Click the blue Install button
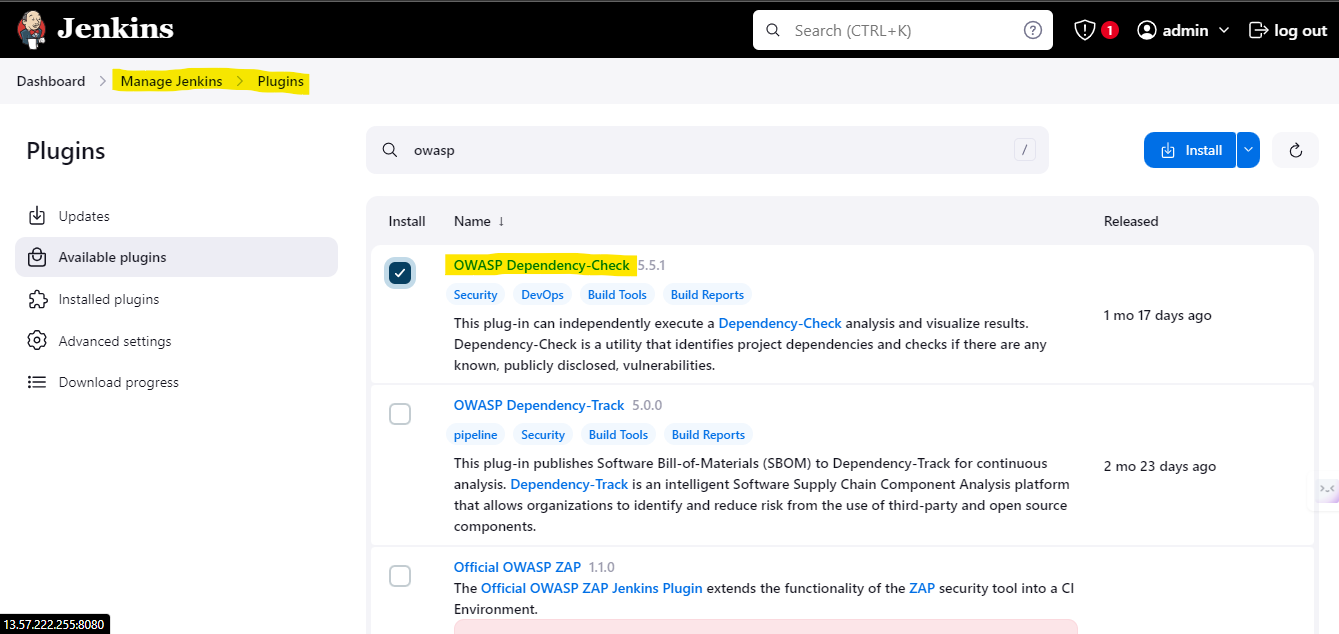The height and width of the screenshot is (634, 1339). pyautogui.click(x=1190, y=150)
